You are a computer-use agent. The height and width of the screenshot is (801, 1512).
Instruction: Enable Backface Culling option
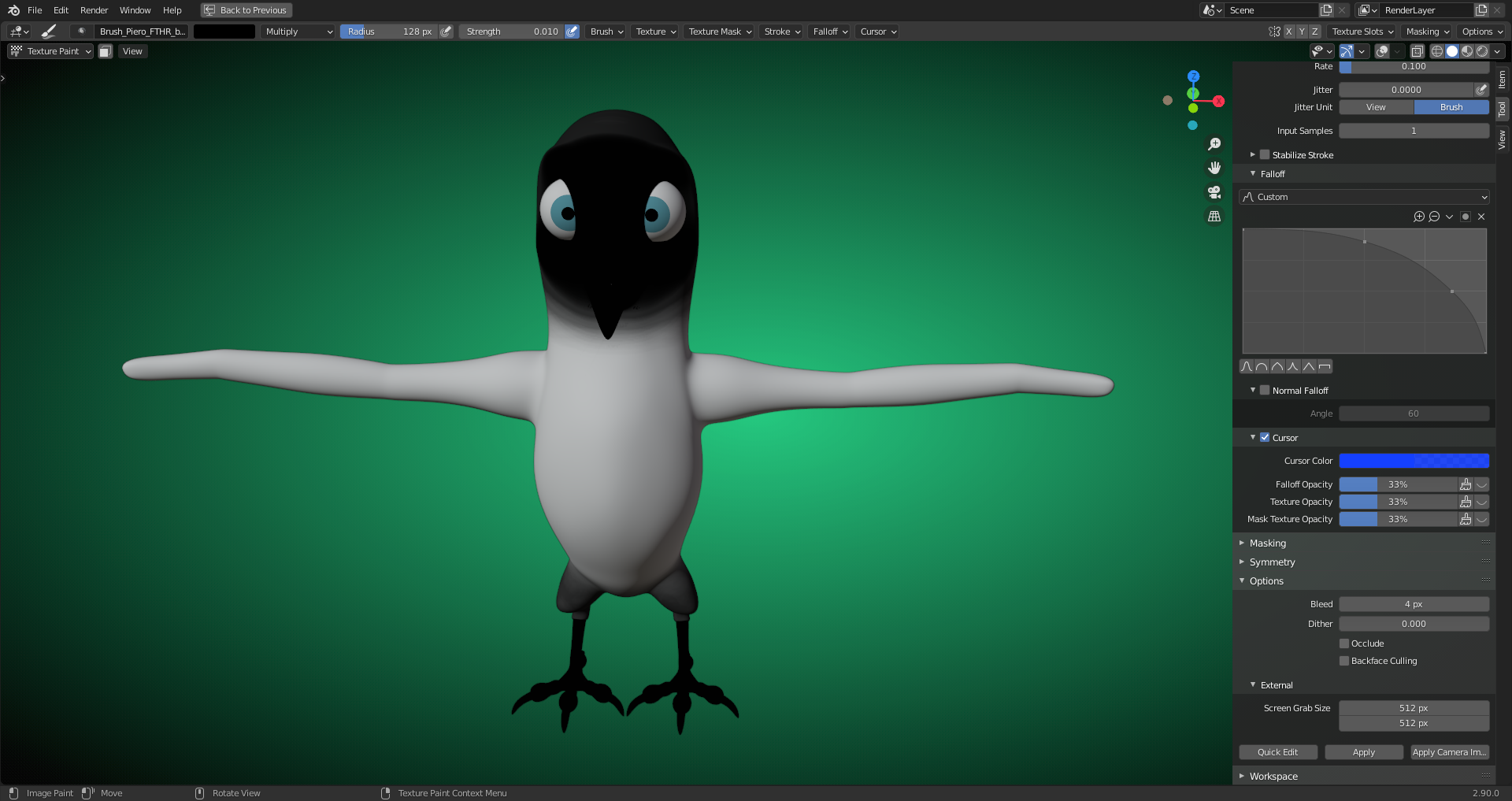pyautogui.click(x=1344, y=661)
